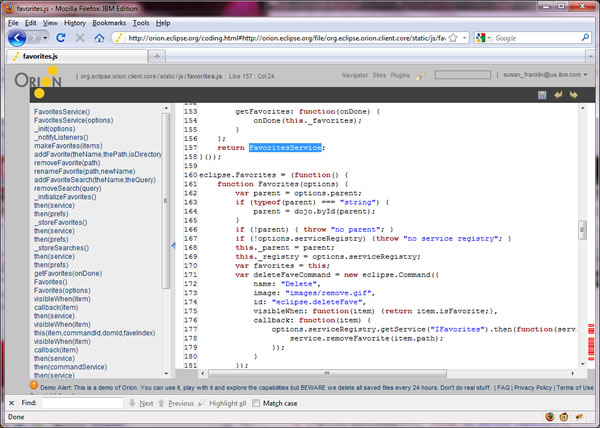Click the browser Back arrow button
The height and width of the screenshot is (428, 600).
[17, 38]
